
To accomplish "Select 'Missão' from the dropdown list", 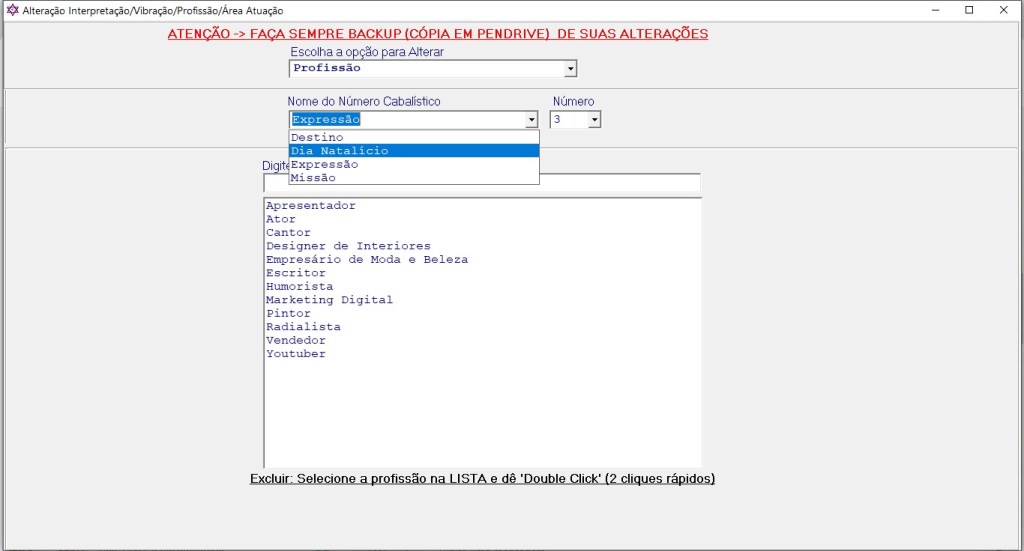I will [313, 178].
